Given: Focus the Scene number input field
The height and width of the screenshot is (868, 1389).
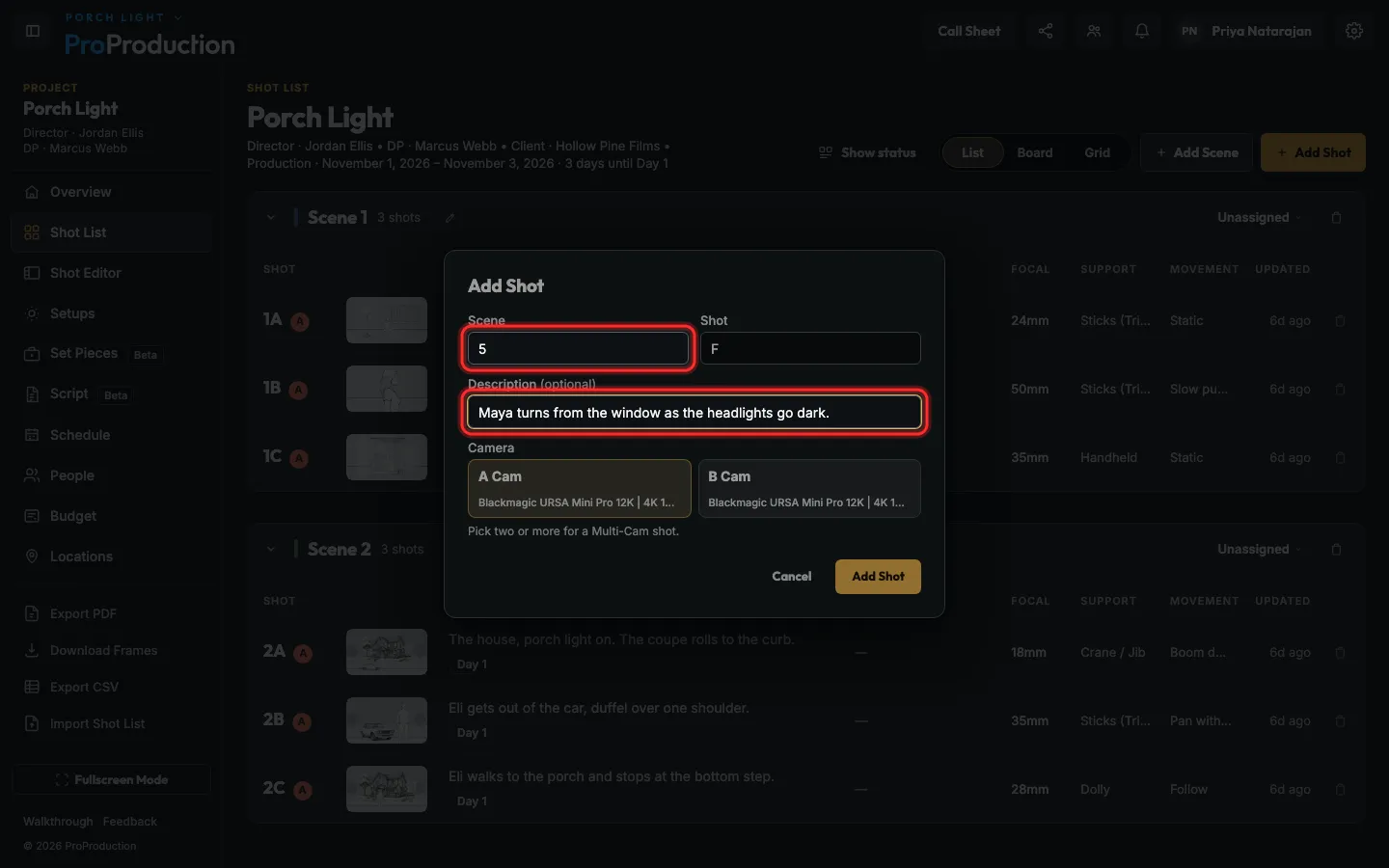Looking at the screenshot, I should click(579, 349).
